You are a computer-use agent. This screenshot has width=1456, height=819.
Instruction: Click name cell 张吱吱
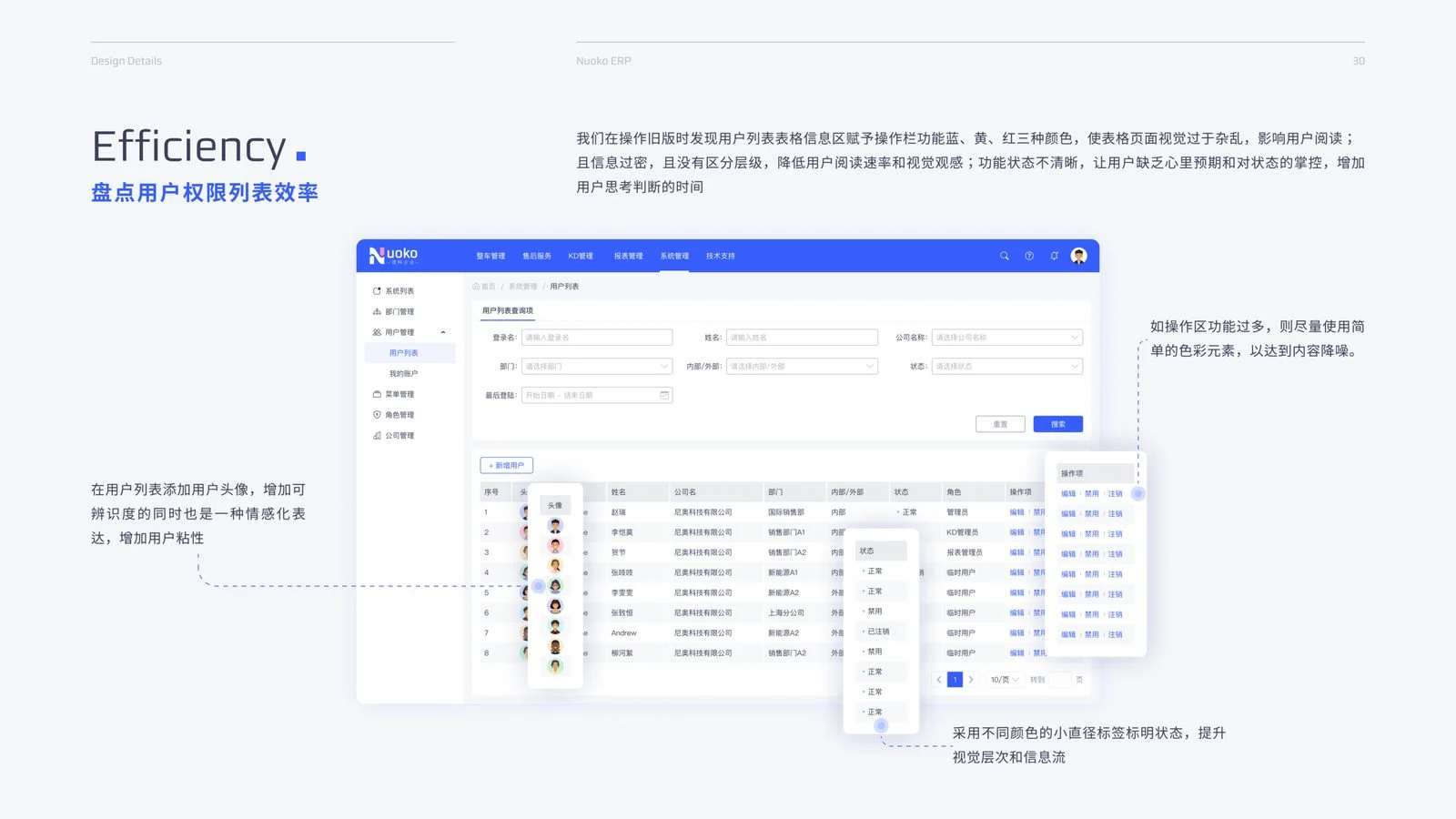(622, 572)
